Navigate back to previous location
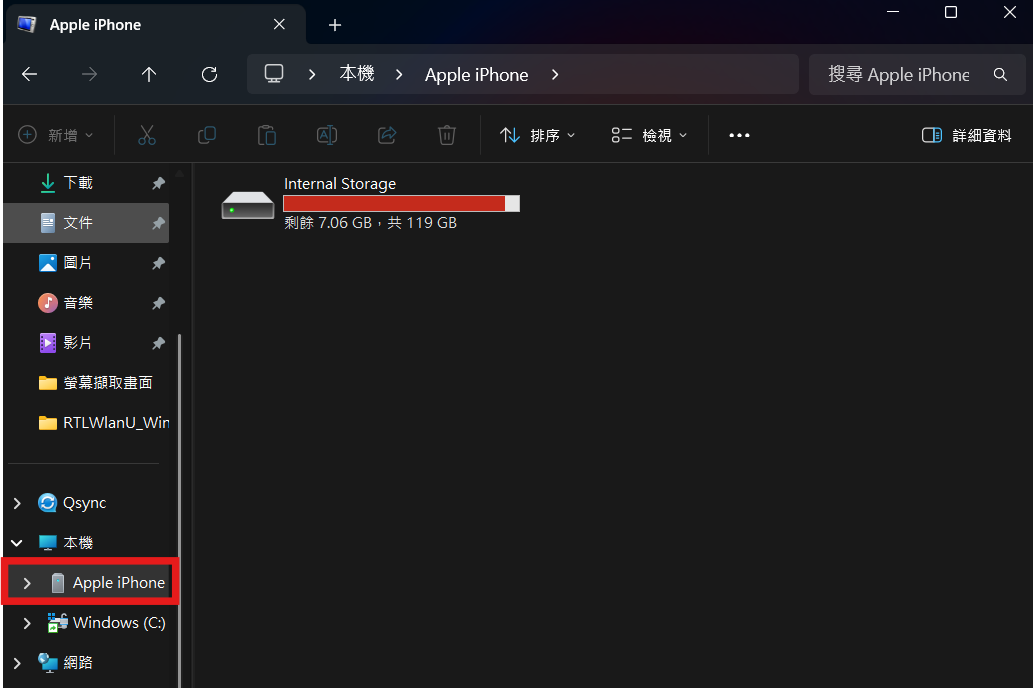Image resolution: width=1033 pixels, height=688 pixels. tap(29, 74)
